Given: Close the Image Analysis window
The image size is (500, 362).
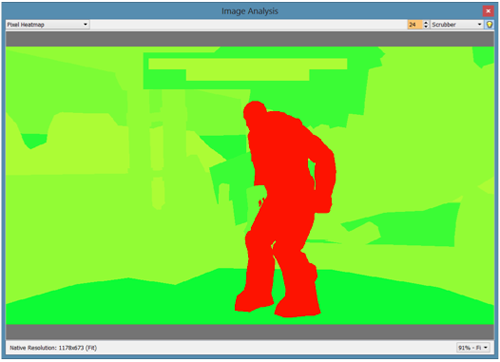Looking at the screenshot, I should [488, 11].
